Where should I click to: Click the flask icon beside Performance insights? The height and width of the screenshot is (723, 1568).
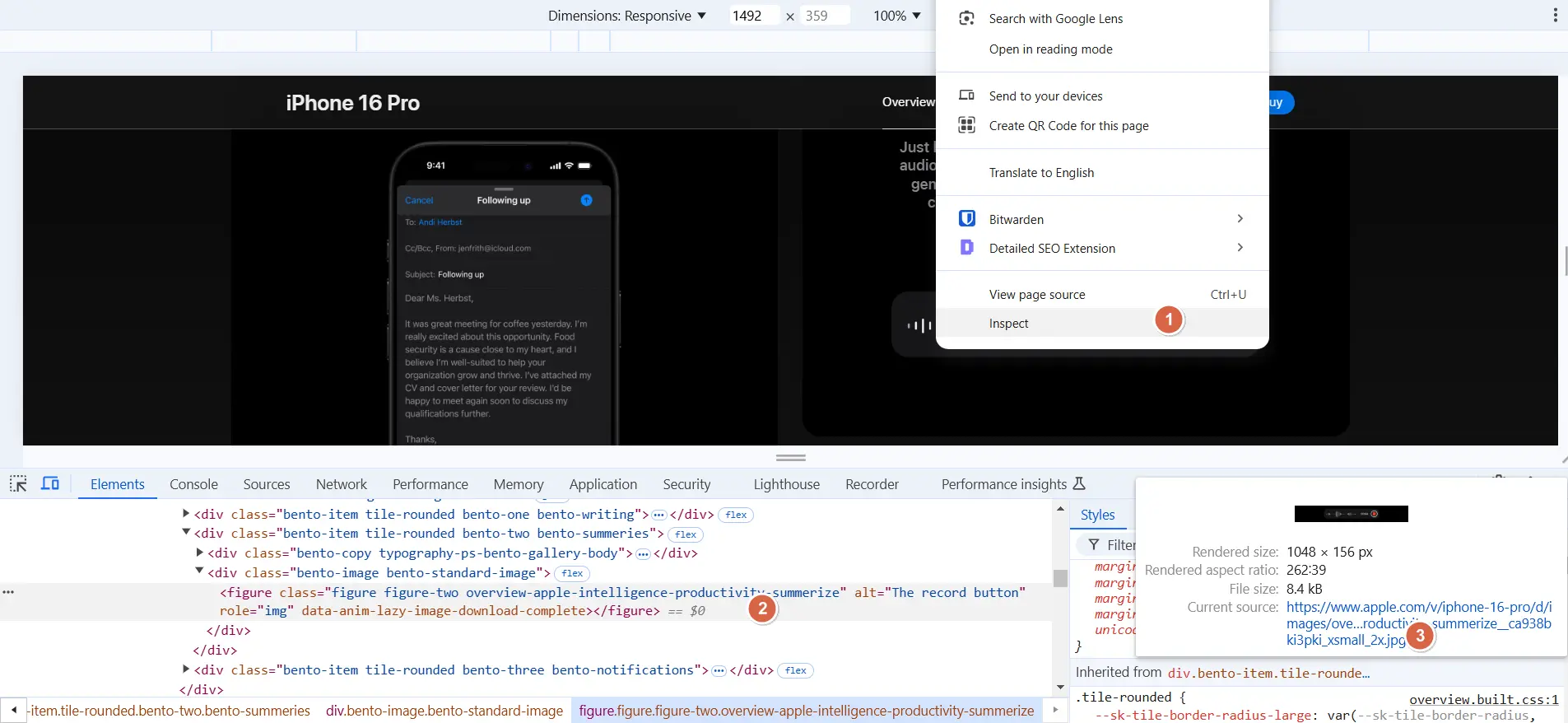click(x=1079, y=484)
